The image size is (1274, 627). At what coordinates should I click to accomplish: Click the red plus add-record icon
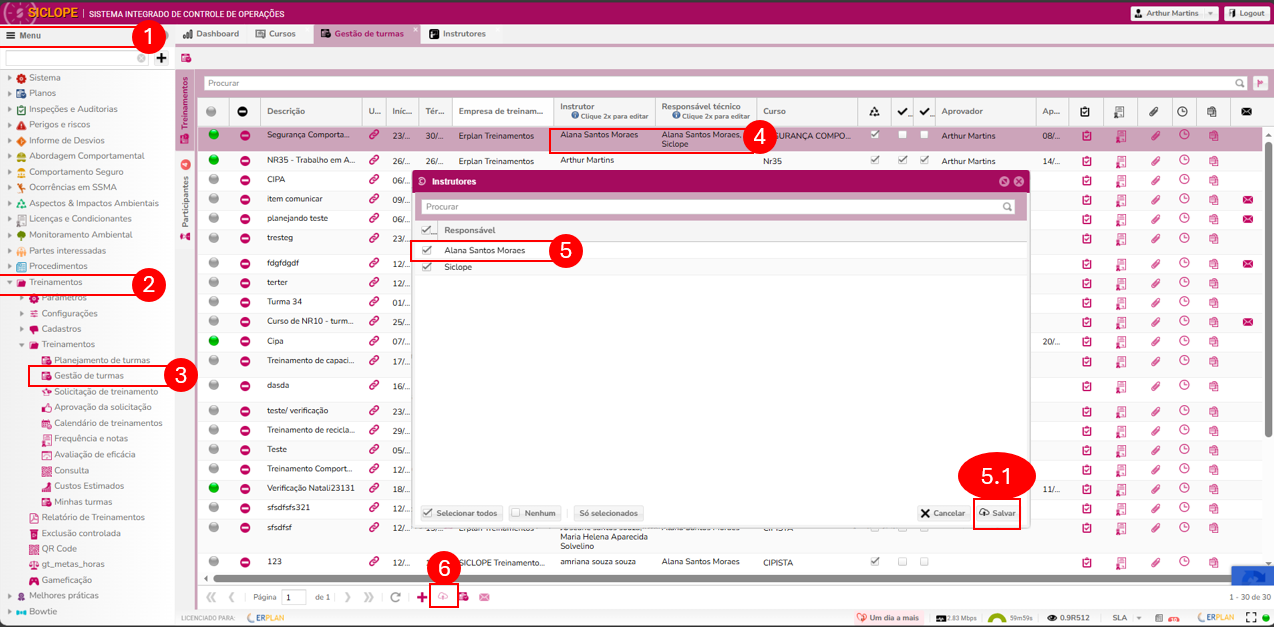click(x=422, y=597)
